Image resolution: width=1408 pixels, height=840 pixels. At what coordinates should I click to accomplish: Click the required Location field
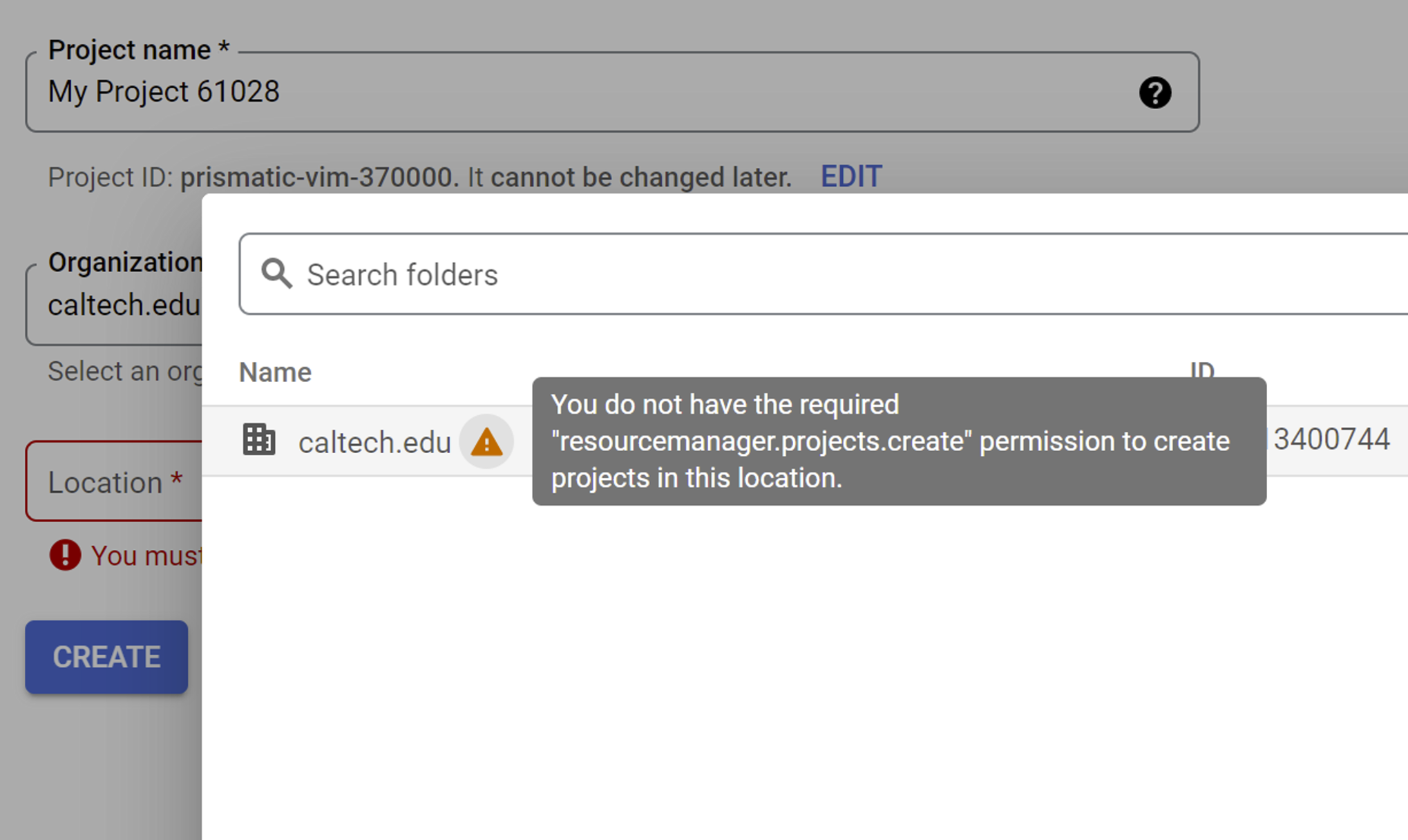(x=115, y=481)
